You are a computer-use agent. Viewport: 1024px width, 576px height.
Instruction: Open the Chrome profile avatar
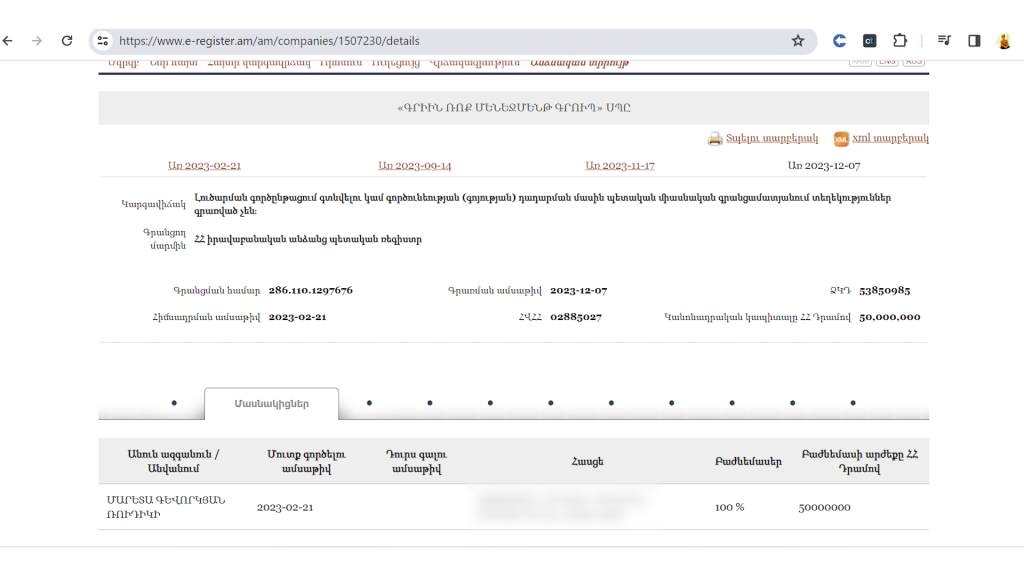pyautogui.click(x=1004, y=41)
